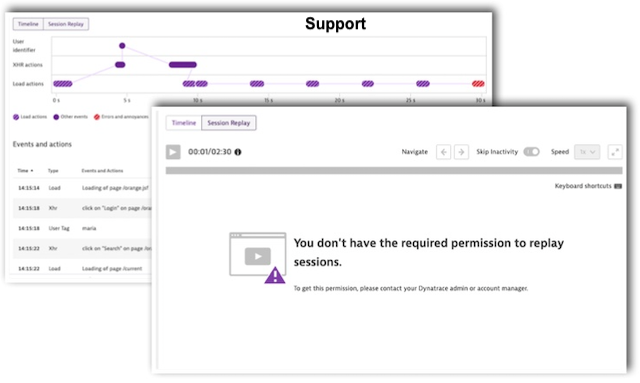The width and height of the screenshot is (640, 383).
Task: Sort by Time column header
Action: (25, 171)
